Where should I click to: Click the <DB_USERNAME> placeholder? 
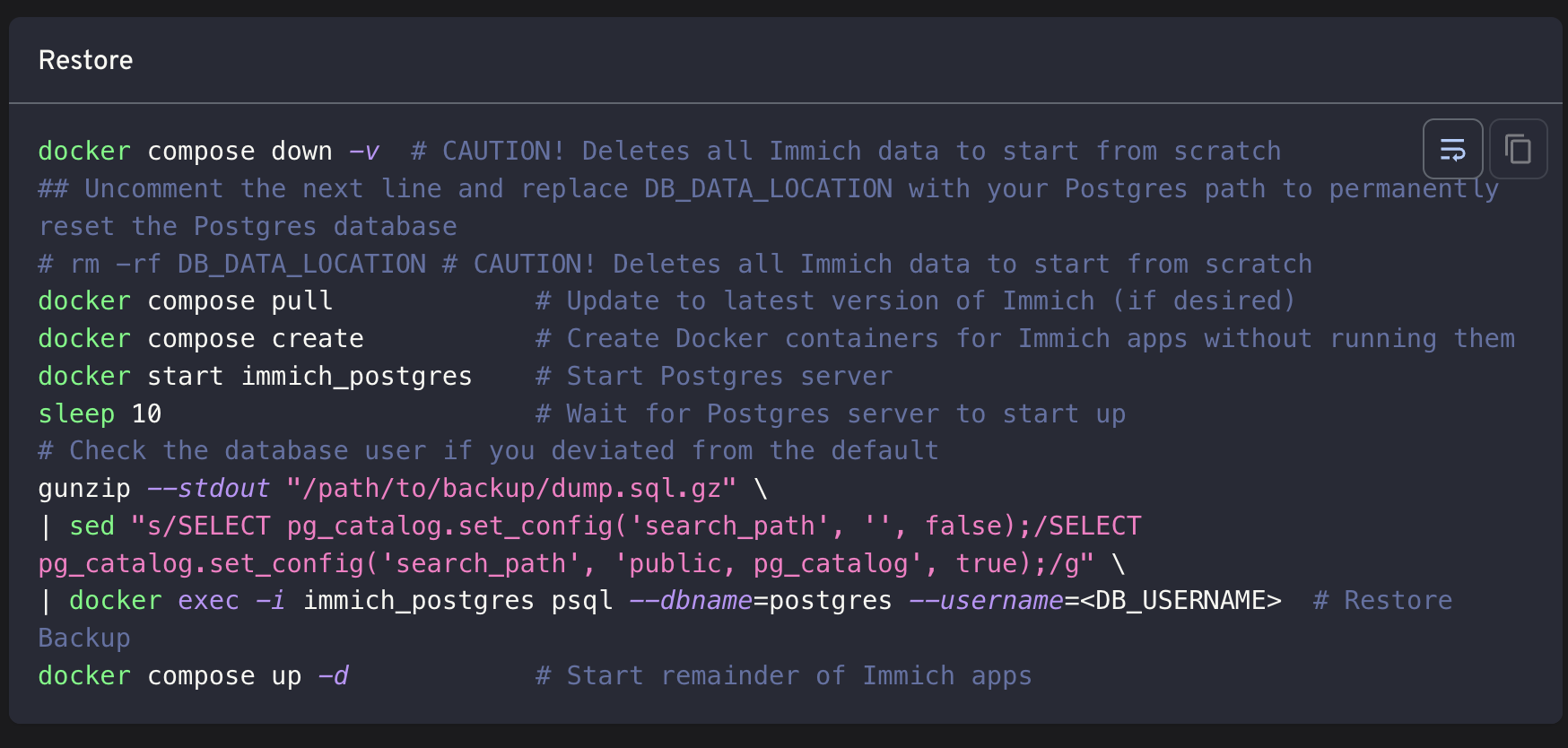(1180, 600)
